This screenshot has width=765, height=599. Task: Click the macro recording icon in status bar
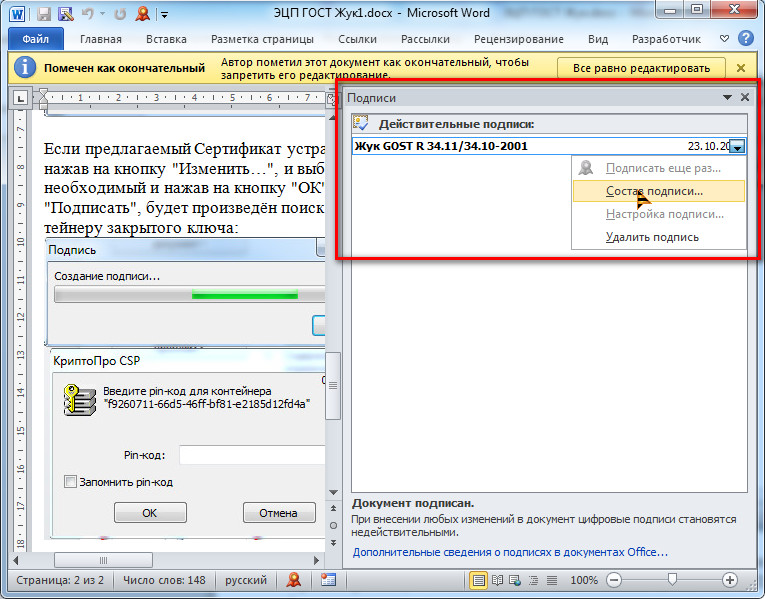[x=328, y=579]
